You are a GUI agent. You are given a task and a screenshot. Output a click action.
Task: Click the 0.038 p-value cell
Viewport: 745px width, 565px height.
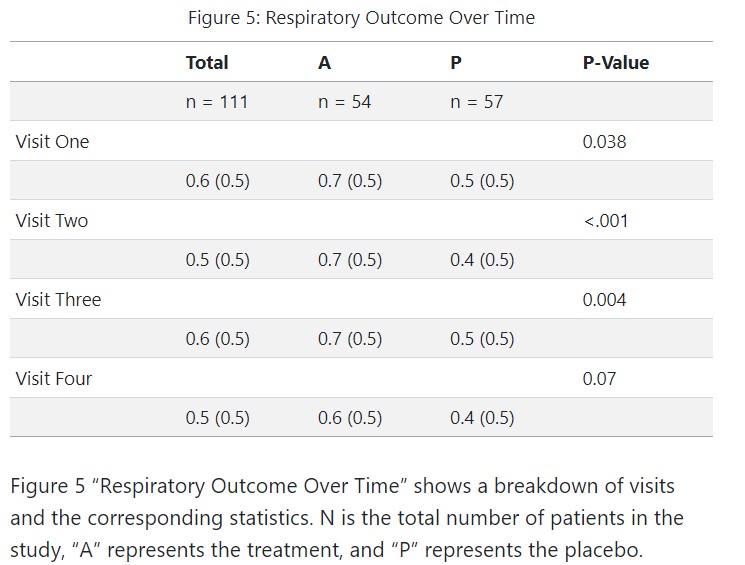[x=604, y=142]
